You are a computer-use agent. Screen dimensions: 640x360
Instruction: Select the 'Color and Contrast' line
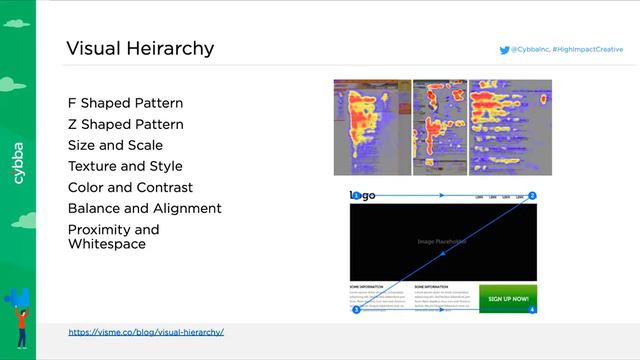pos(130,187)
